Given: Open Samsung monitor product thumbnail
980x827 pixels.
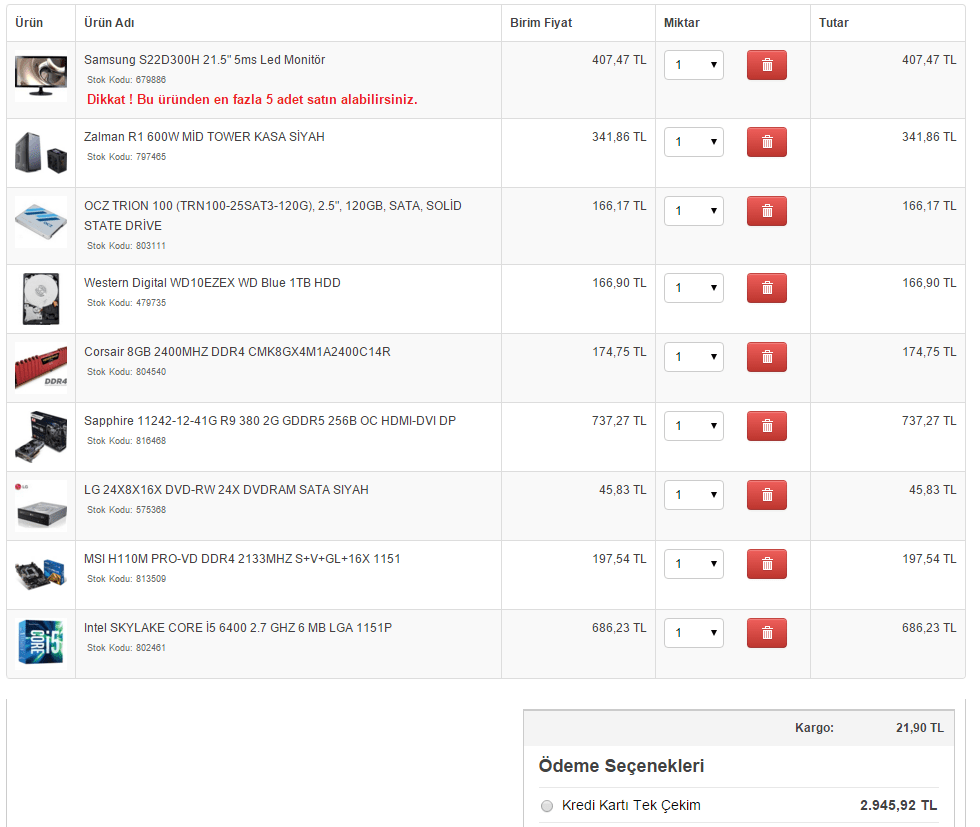Looking at the screenshot, I should (41, 76).
